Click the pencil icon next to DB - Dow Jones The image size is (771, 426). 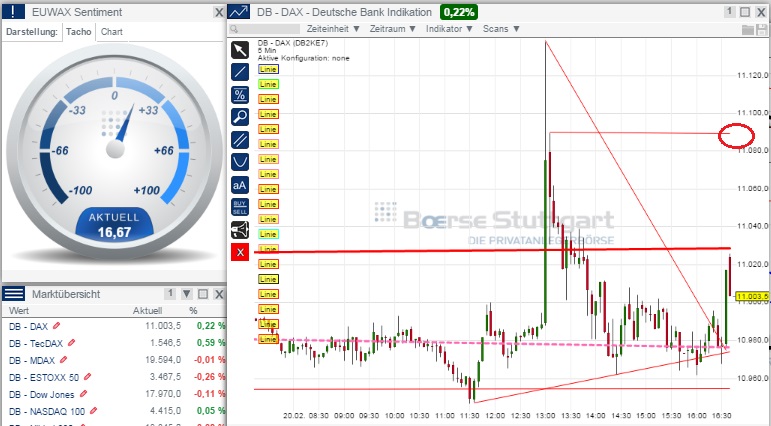tap(83, 394)
